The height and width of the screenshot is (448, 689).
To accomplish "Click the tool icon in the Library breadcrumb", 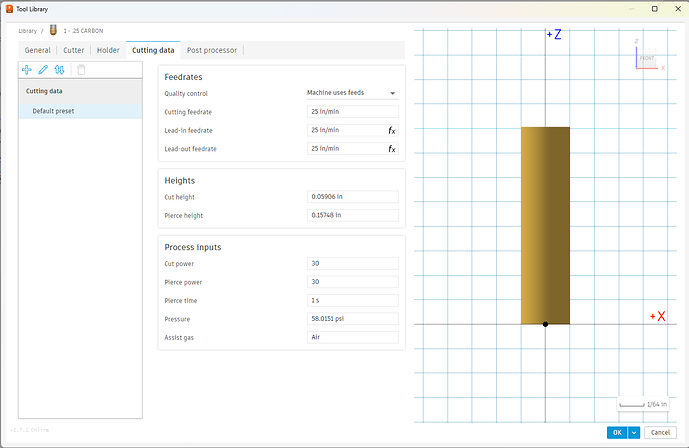I will point(53,30).
